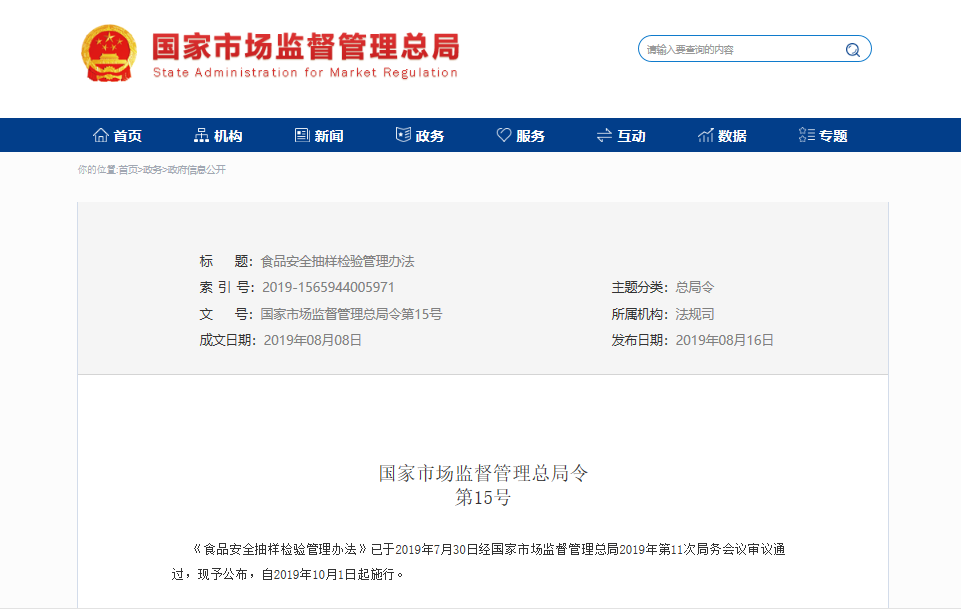Open 政务 link in the breadcrumb
Screen dimensions: 961x609
(x=152, y=170)
